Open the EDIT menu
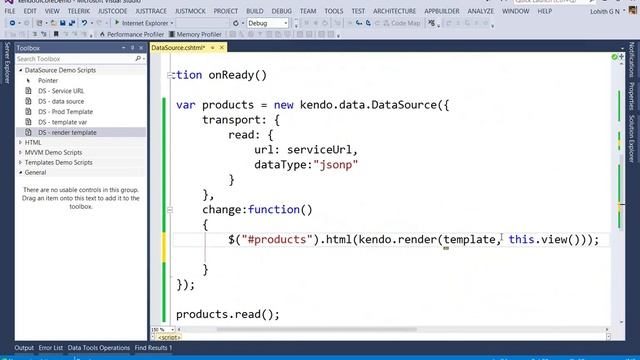This screenshot has width=640, height=360. (x=30, y=11)
